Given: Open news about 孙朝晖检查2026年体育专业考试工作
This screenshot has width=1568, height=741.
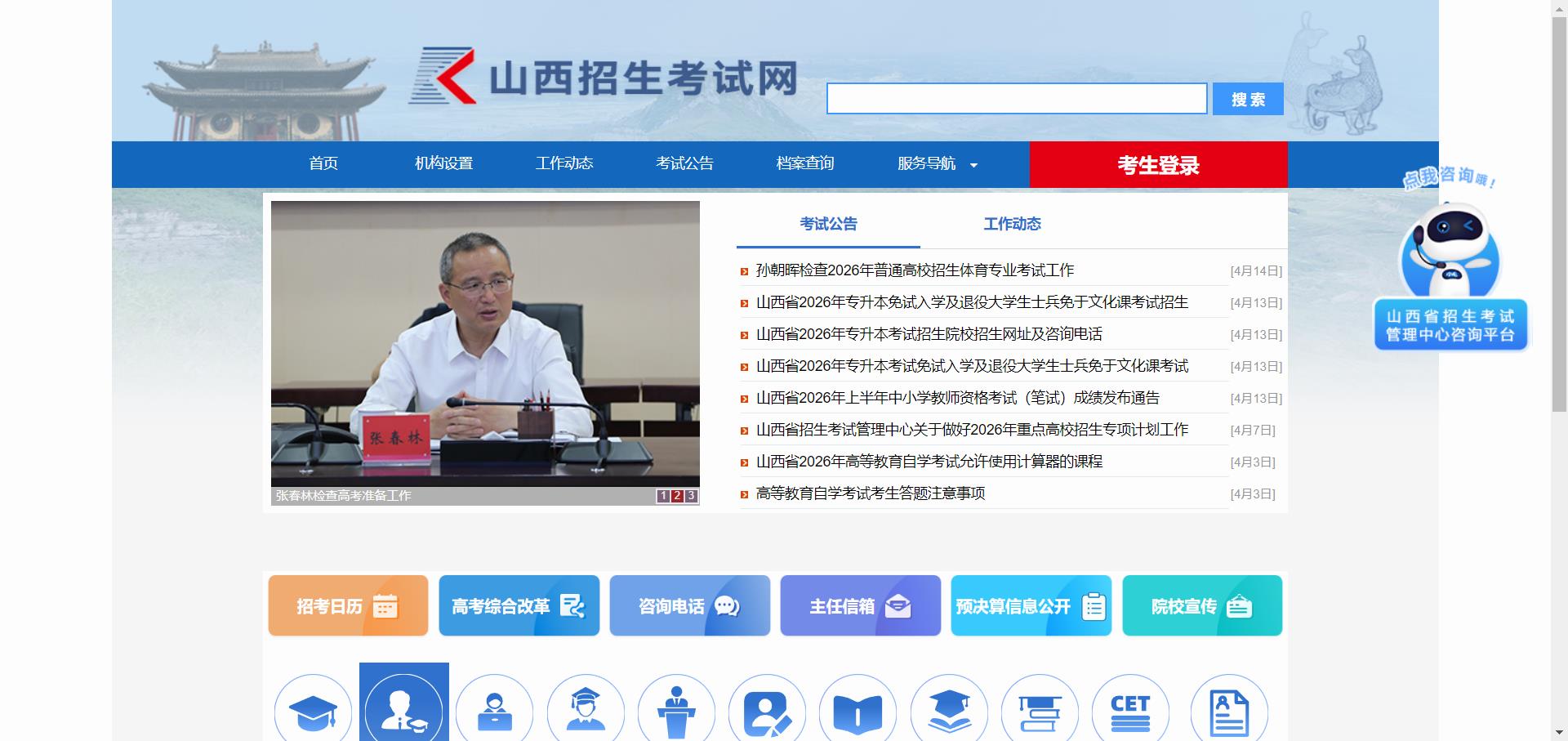Looking at the screenshot, I should (915, 270).
